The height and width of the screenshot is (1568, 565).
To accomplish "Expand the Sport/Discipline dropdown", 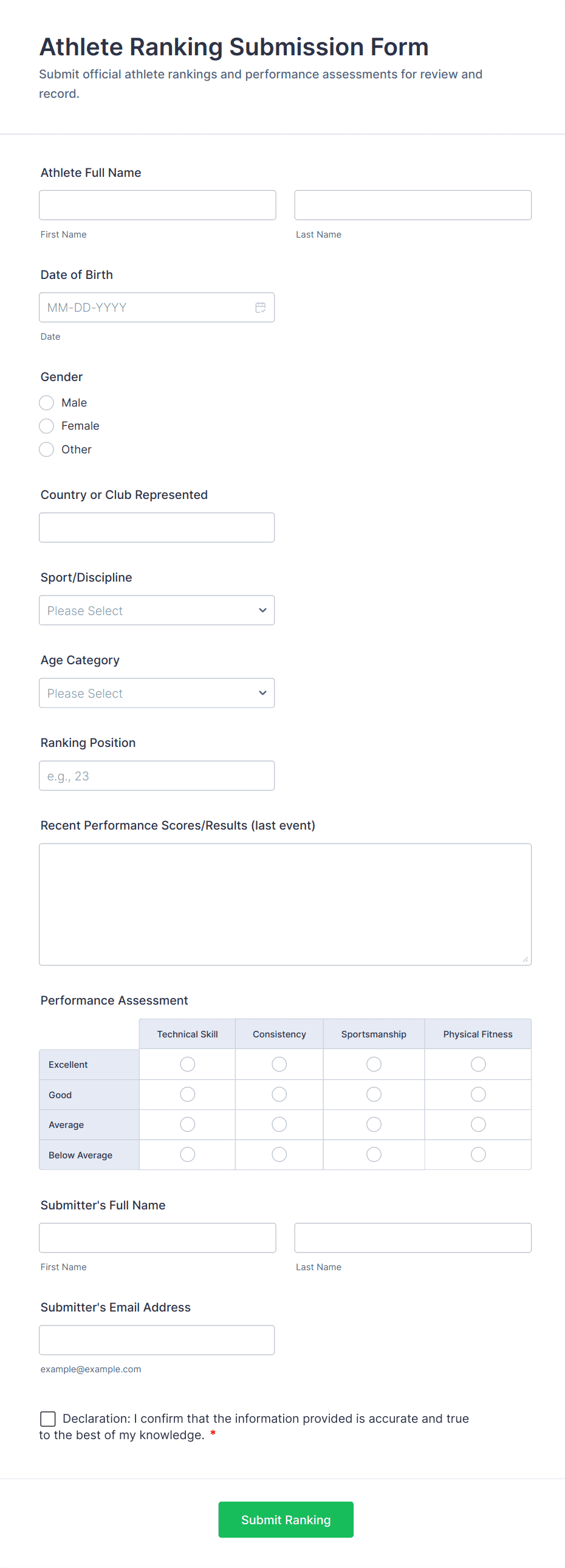I will (x=157, y=611).
